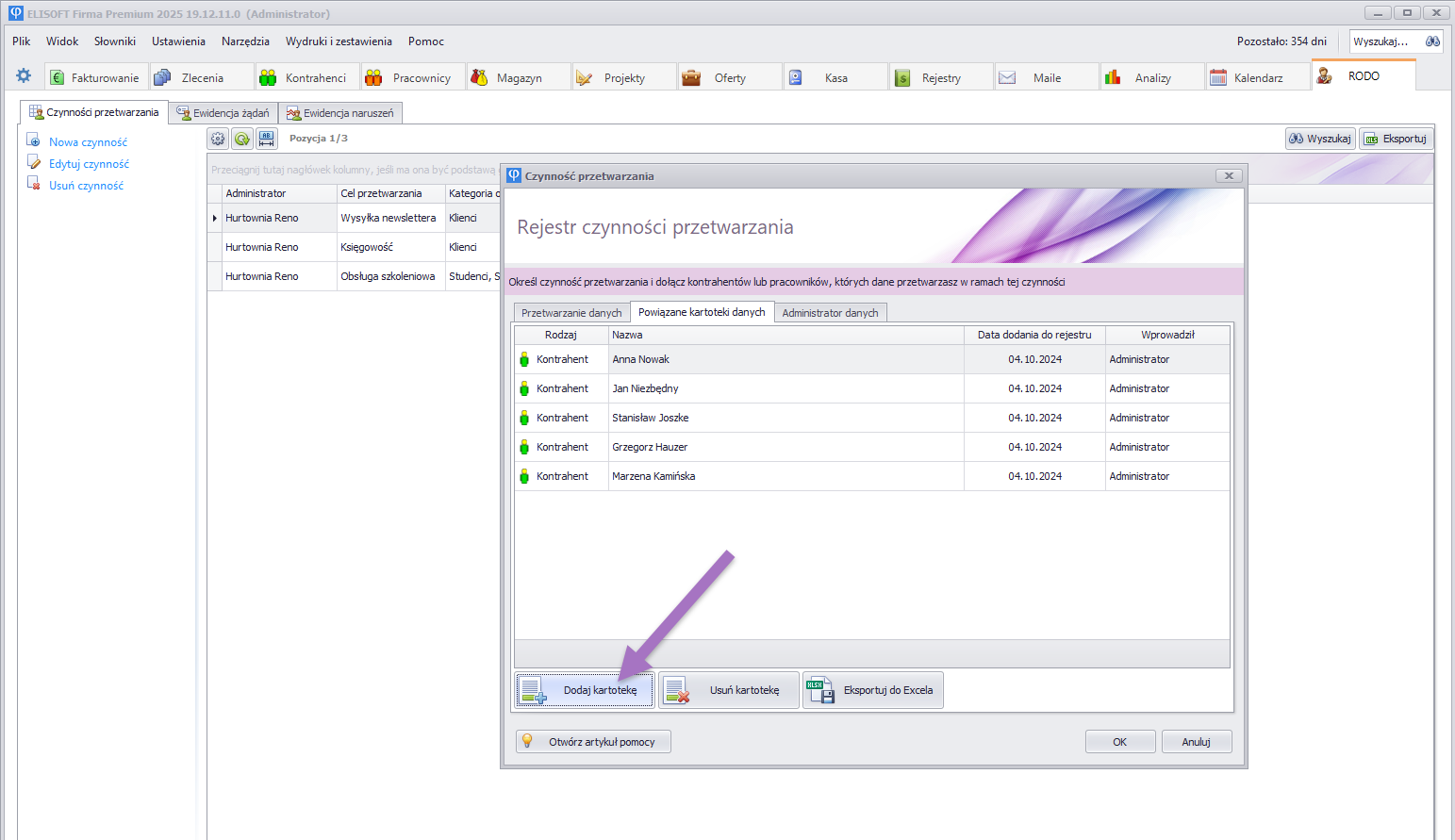Open the Słowniki menu

(x=115, y=41)
